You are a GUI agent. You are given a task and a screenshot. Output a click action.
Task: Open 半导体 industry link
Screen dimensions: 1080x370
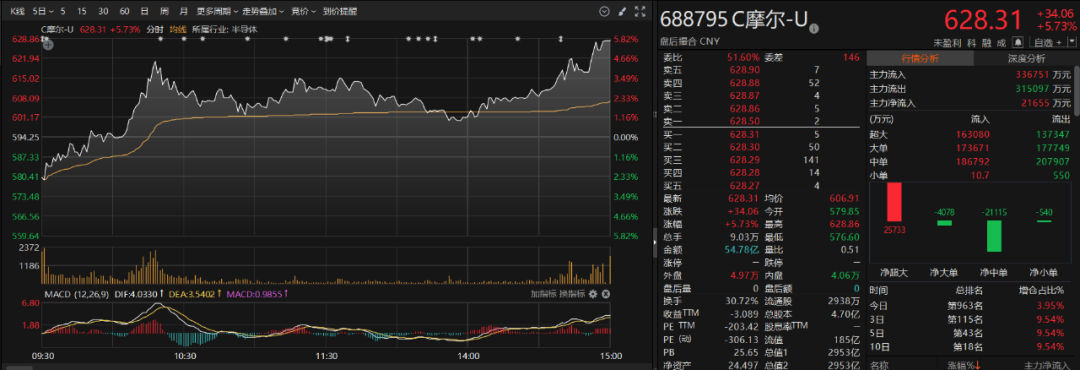[x=244, y=30]
